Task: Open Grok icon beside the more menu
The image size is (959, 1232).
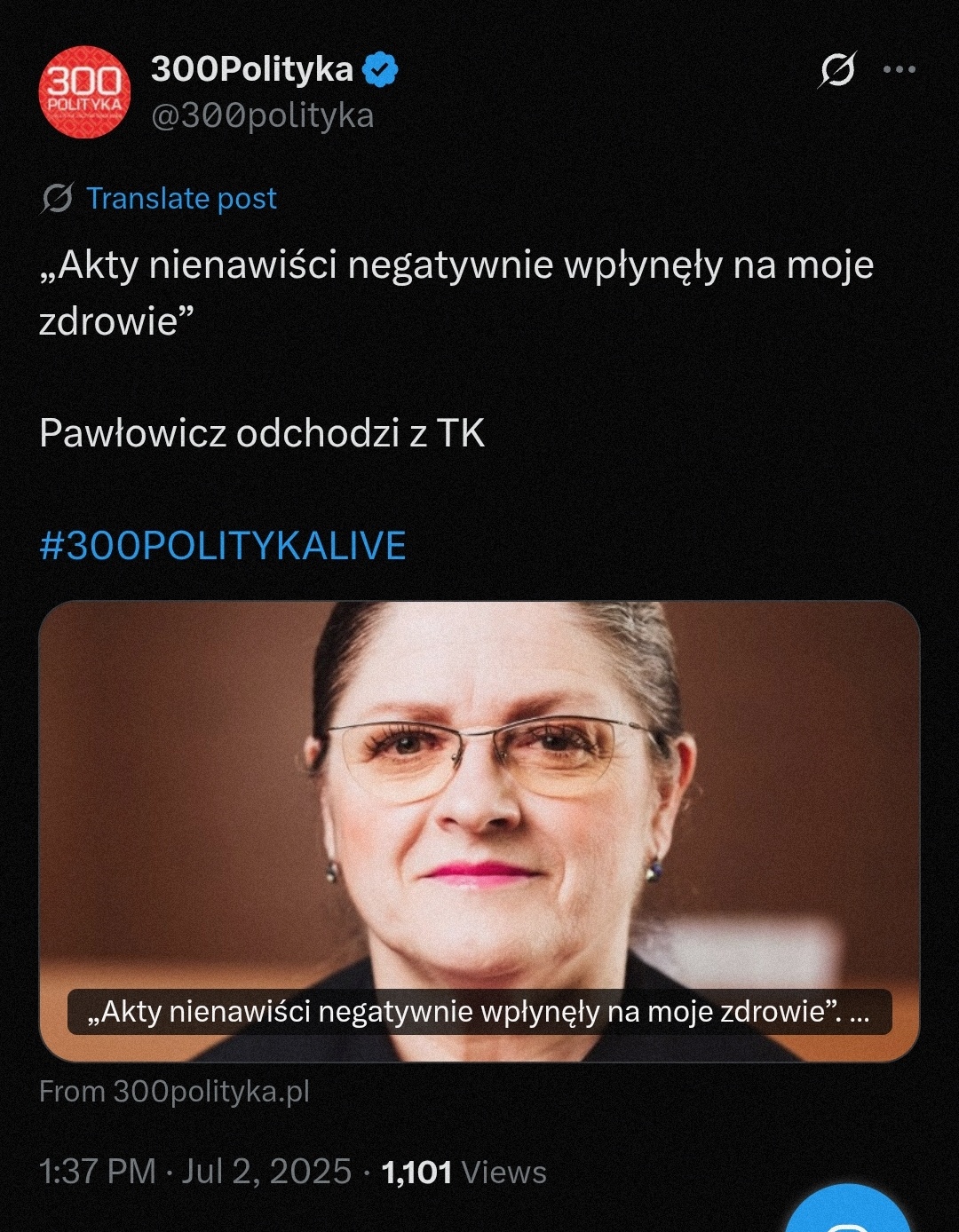Action: 836,70
